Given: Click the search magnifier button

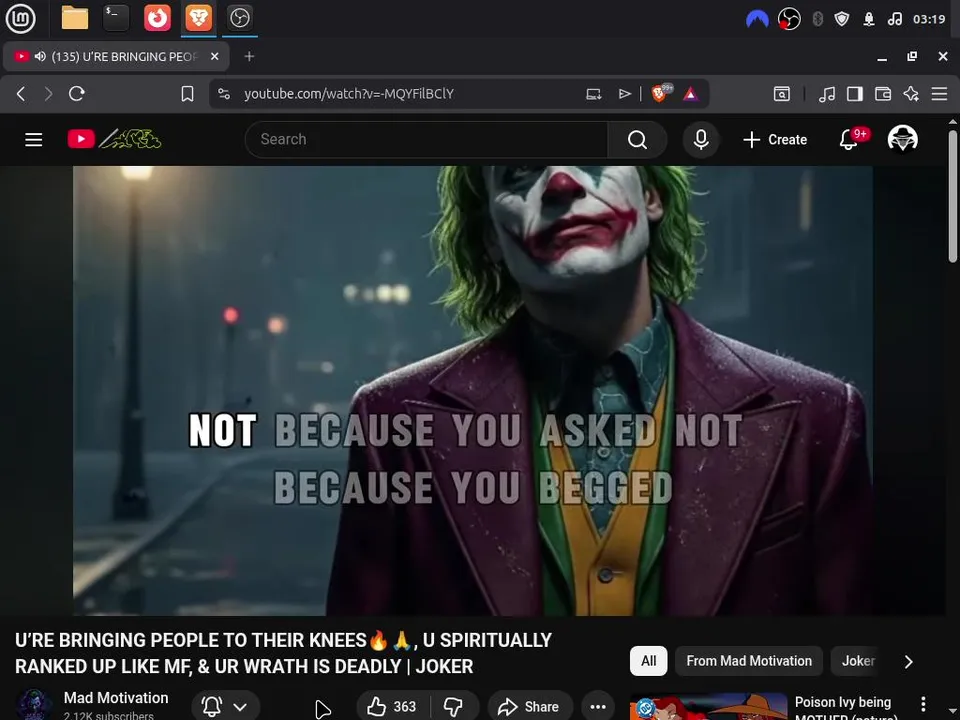Looking at the screenshot, I should [637, 140].
